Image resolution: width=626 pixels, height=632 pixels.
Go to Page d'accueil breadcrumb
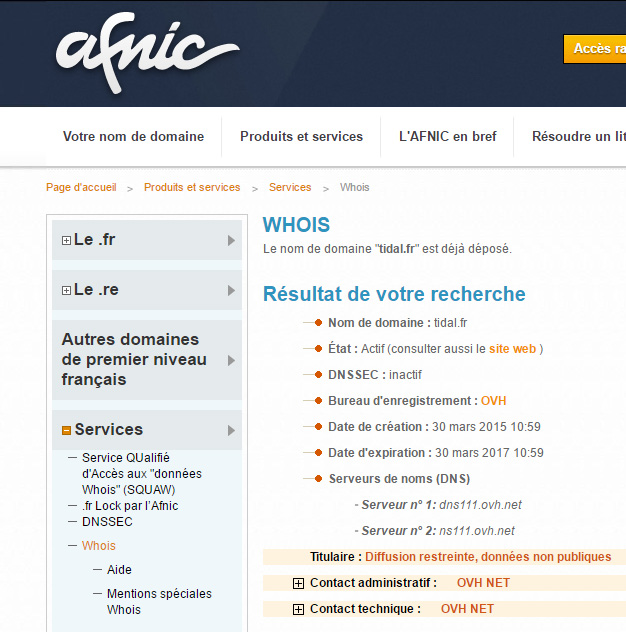click(81, 187)
